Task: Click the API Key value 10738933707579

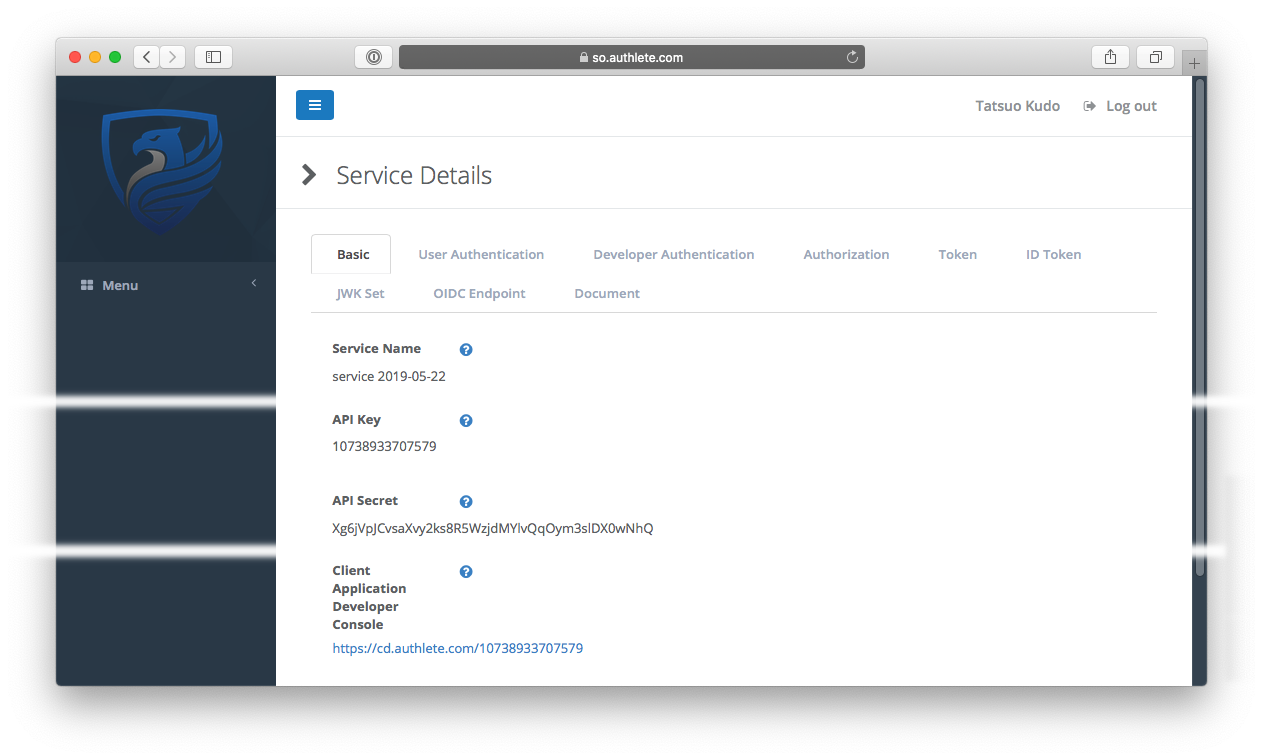Action: tap(384, 446)
